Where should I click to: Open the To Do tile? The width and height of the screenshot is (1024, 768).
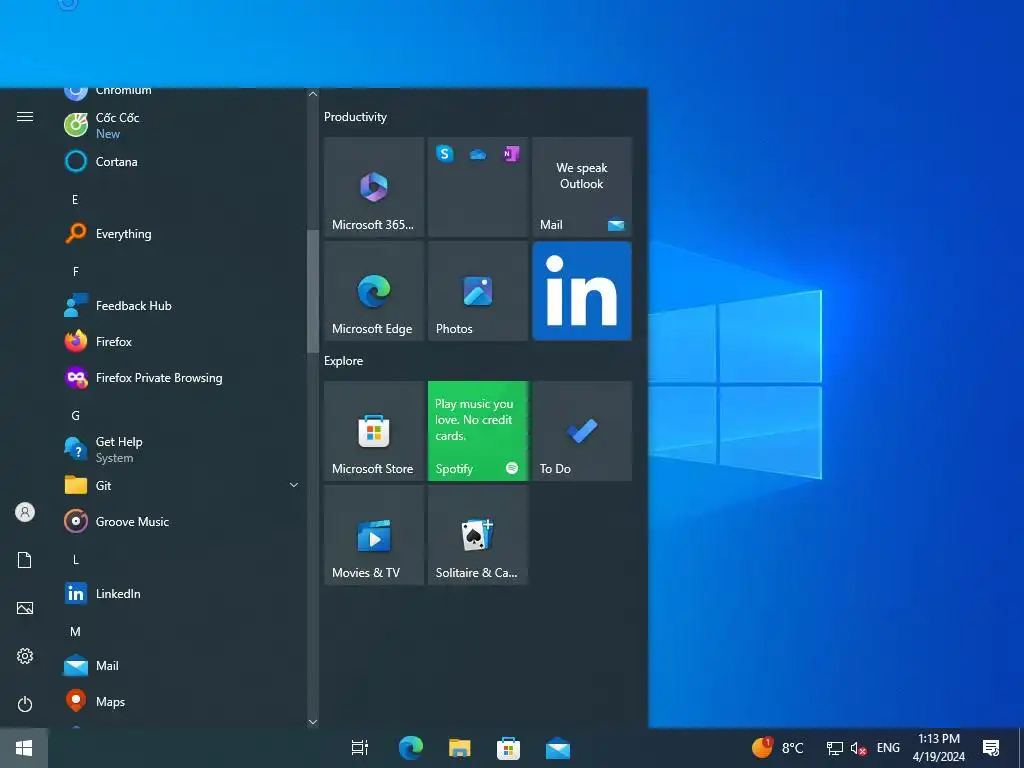coord(582,431)
